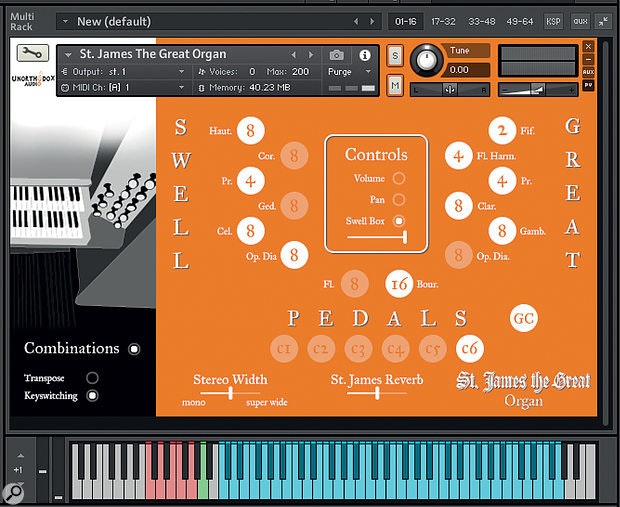Toggle the Pedals Bour. 16 stop
Viewport: 620px width, 507px height.
coord(399,284)
